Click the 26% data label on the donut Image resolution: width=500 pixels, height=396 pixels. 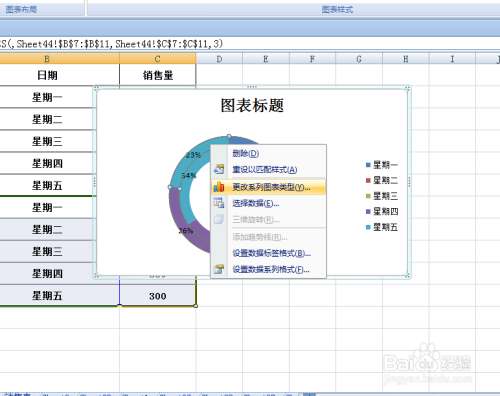186,231
